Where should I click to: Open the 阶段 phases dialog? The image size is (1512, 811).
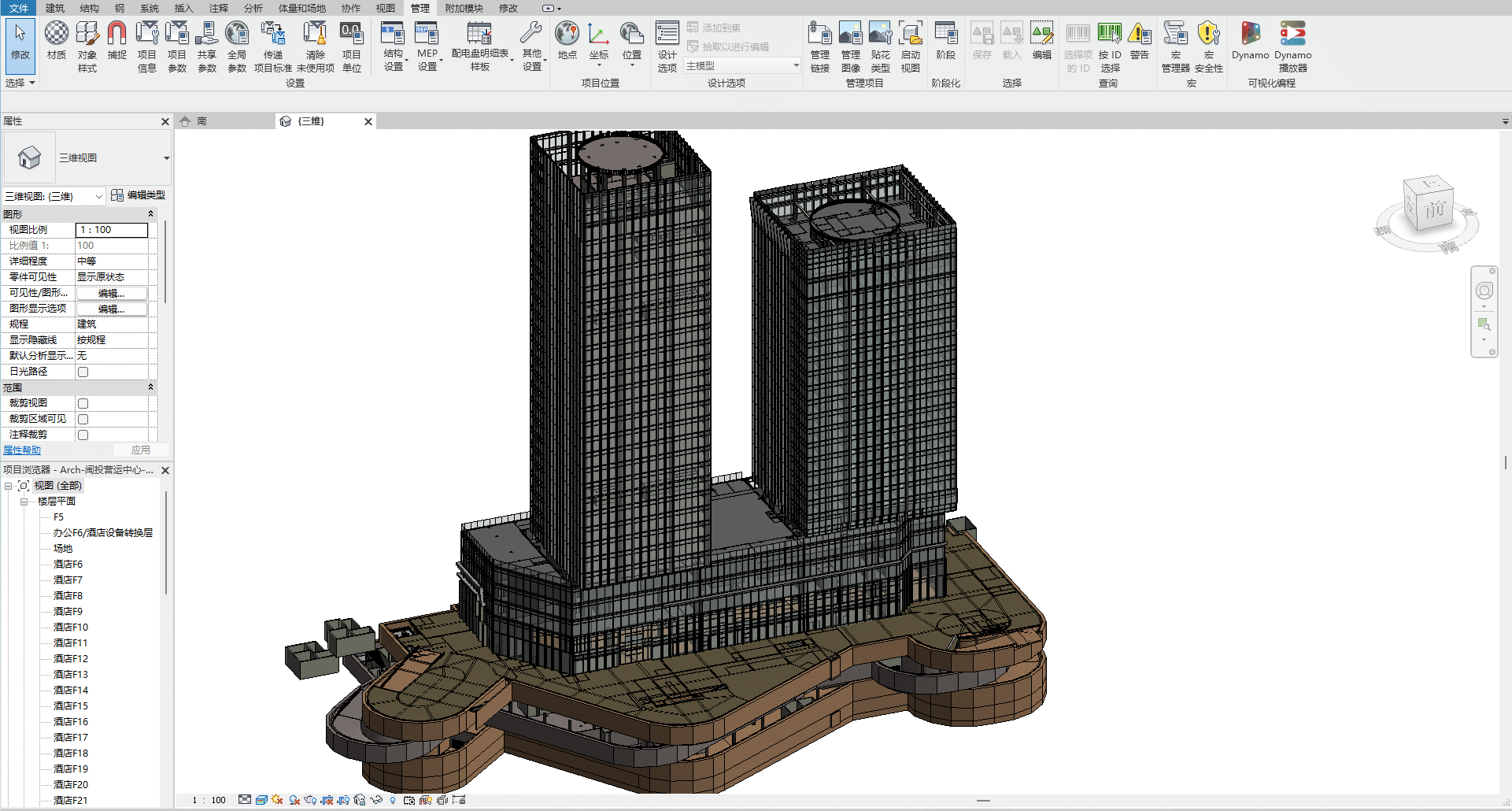(x=946, y=41)
